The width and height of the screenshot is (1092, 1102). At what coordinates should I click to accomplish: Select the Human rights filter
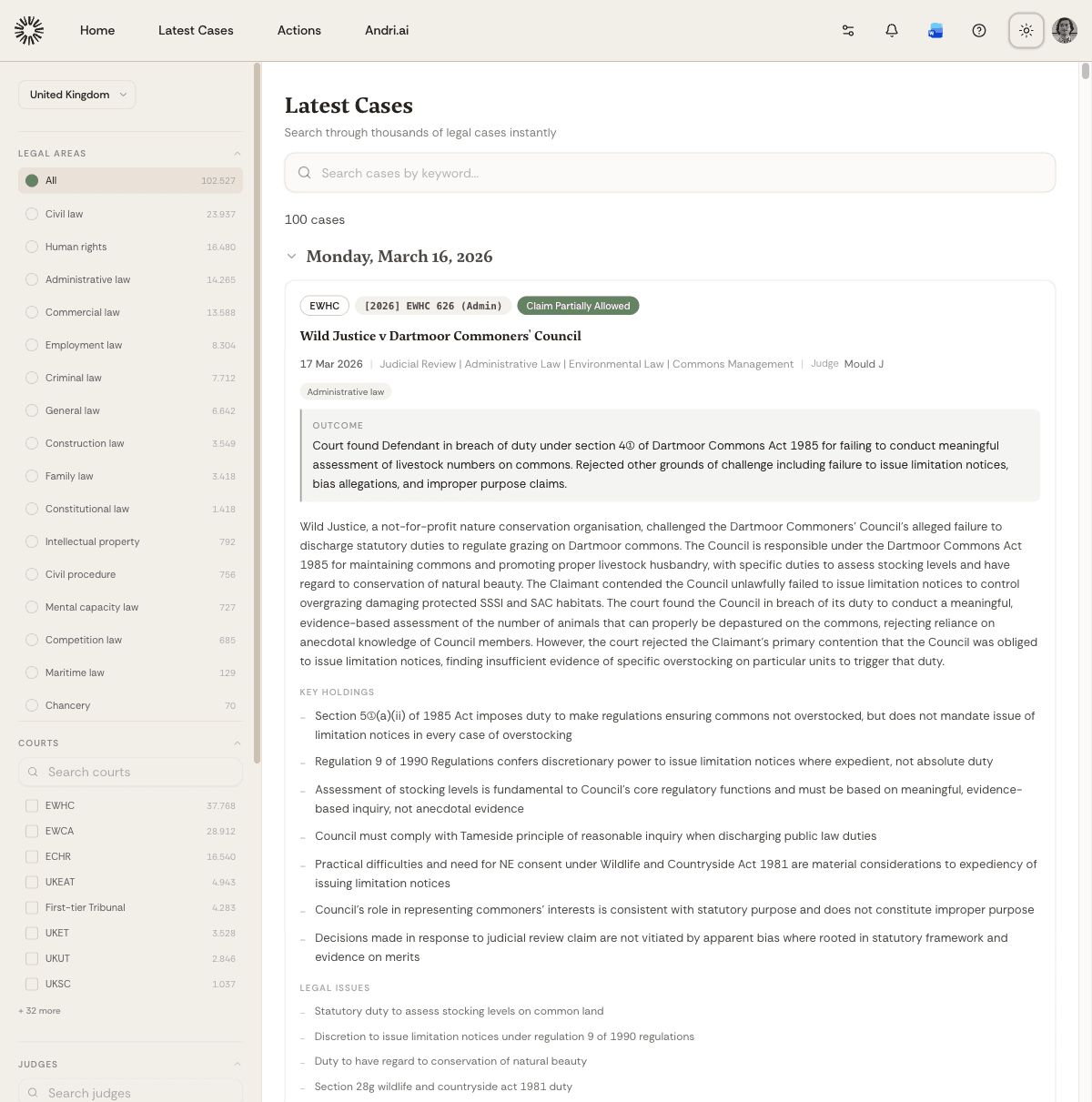[130, 247]
